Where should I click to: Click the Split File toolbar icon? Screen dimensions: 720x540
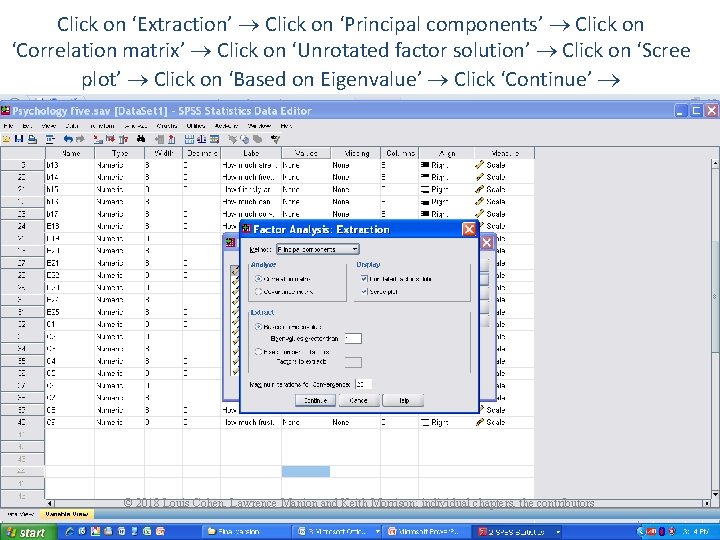click(189, 139)
